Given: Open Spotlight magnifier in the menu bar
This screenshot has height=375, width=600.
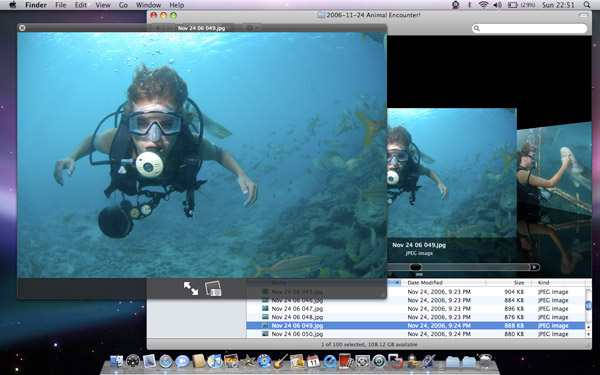Looking at the screenshot, I should point(587,5).
